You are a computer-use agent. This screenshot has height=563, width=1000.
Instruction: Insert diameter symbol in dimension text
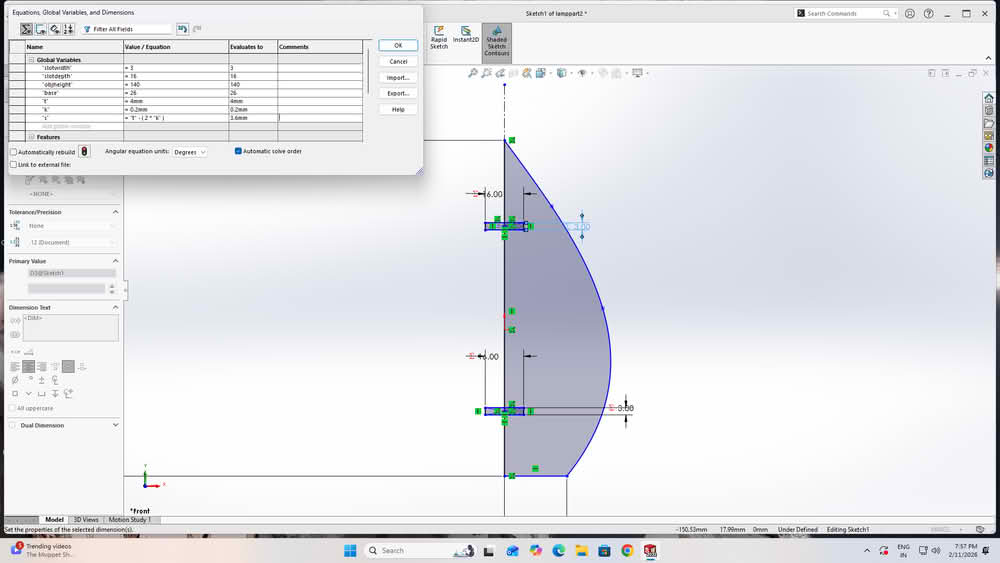coord(15,380)
